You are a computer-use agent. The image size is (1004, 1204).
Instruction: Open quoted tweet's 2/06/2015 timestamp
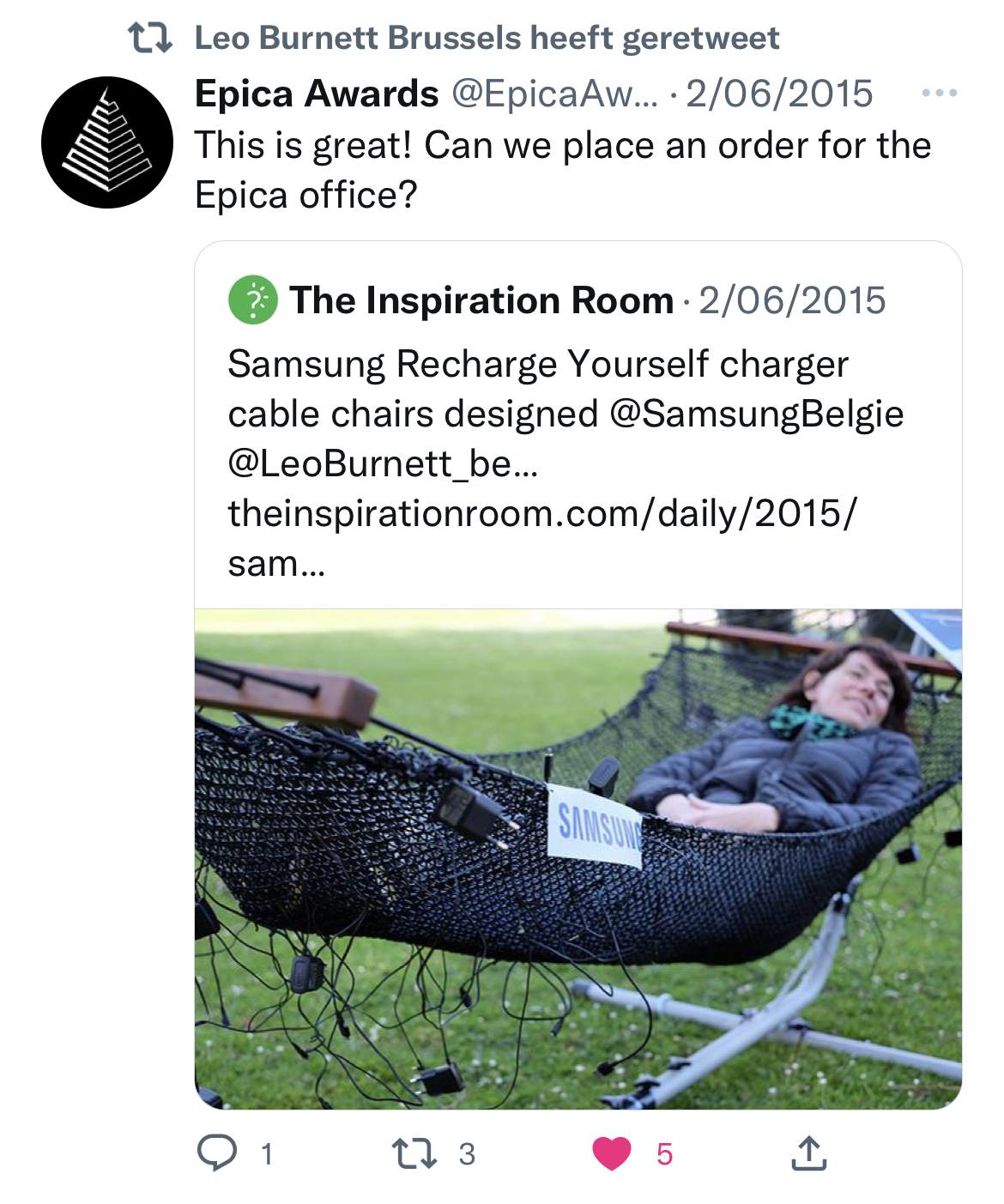[x=792, y=300]
